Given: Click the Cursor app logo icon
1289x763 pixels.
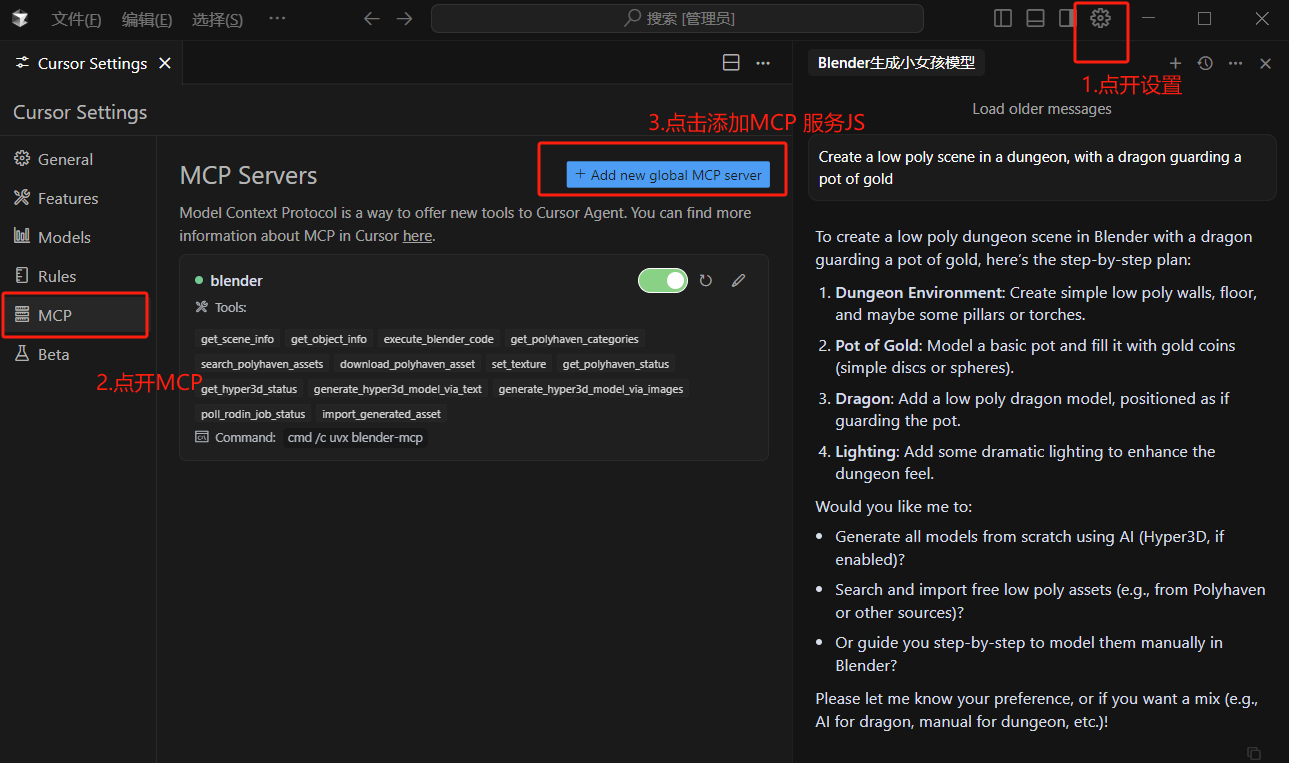Looking at the screenshot, I should (x=20, y=18).
